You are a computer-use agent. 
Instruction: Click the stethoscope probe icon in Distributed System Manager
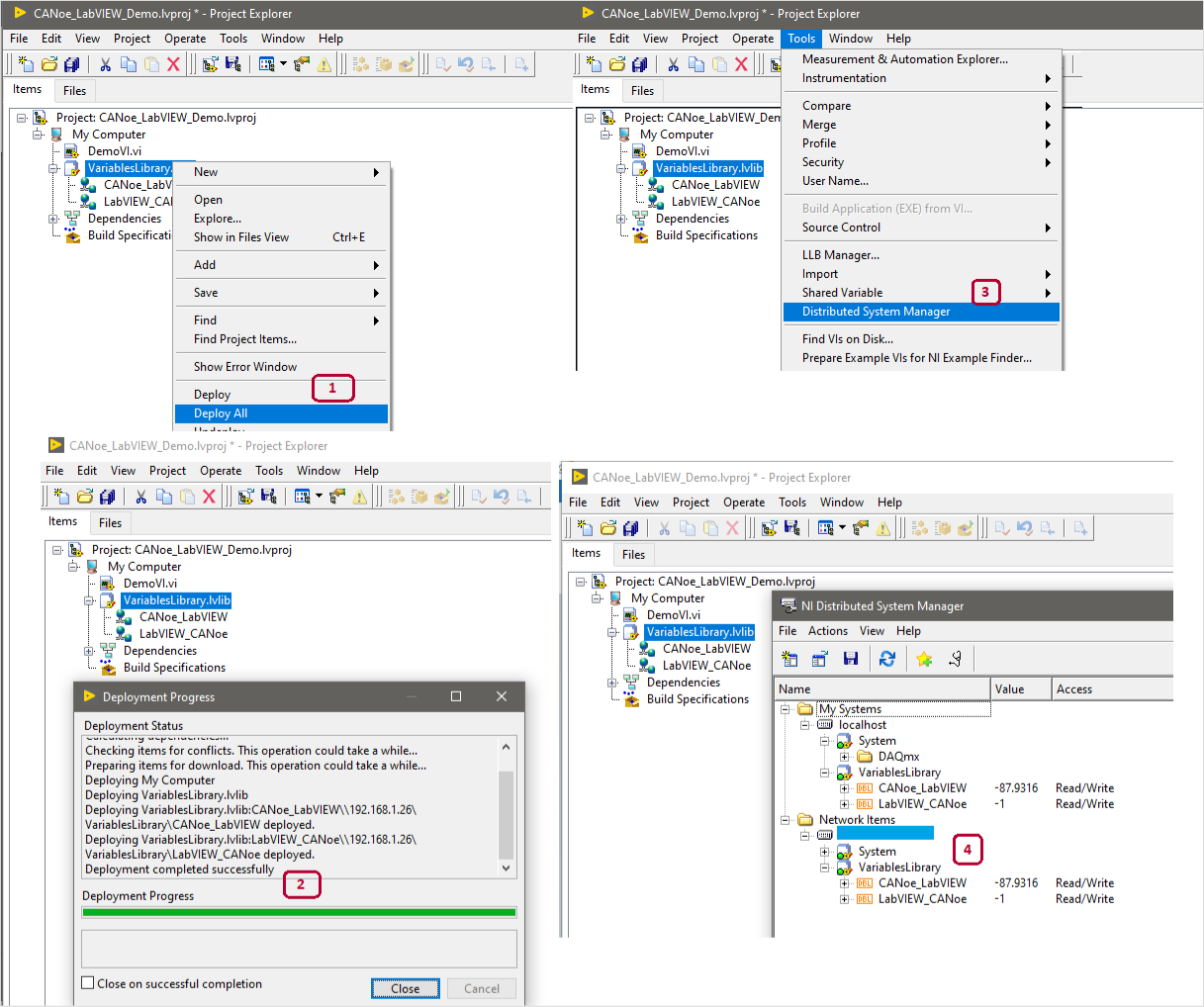pyautogui.click(x=955, y=659)
